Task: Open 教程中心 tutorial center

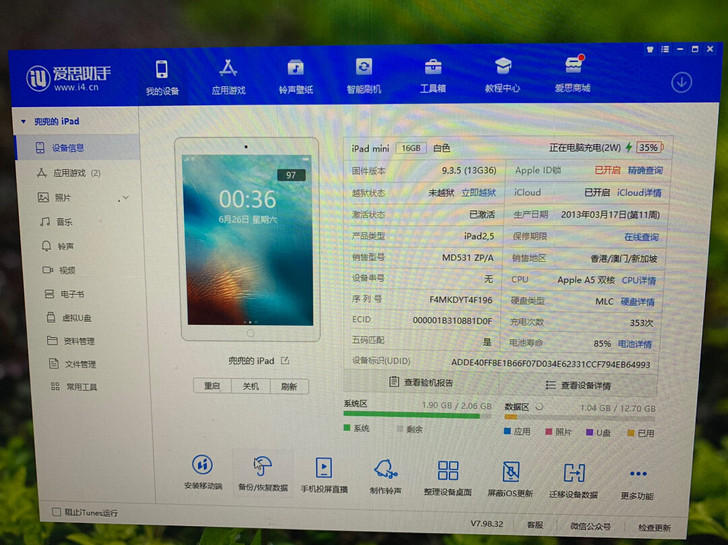Action: (502, 75)
